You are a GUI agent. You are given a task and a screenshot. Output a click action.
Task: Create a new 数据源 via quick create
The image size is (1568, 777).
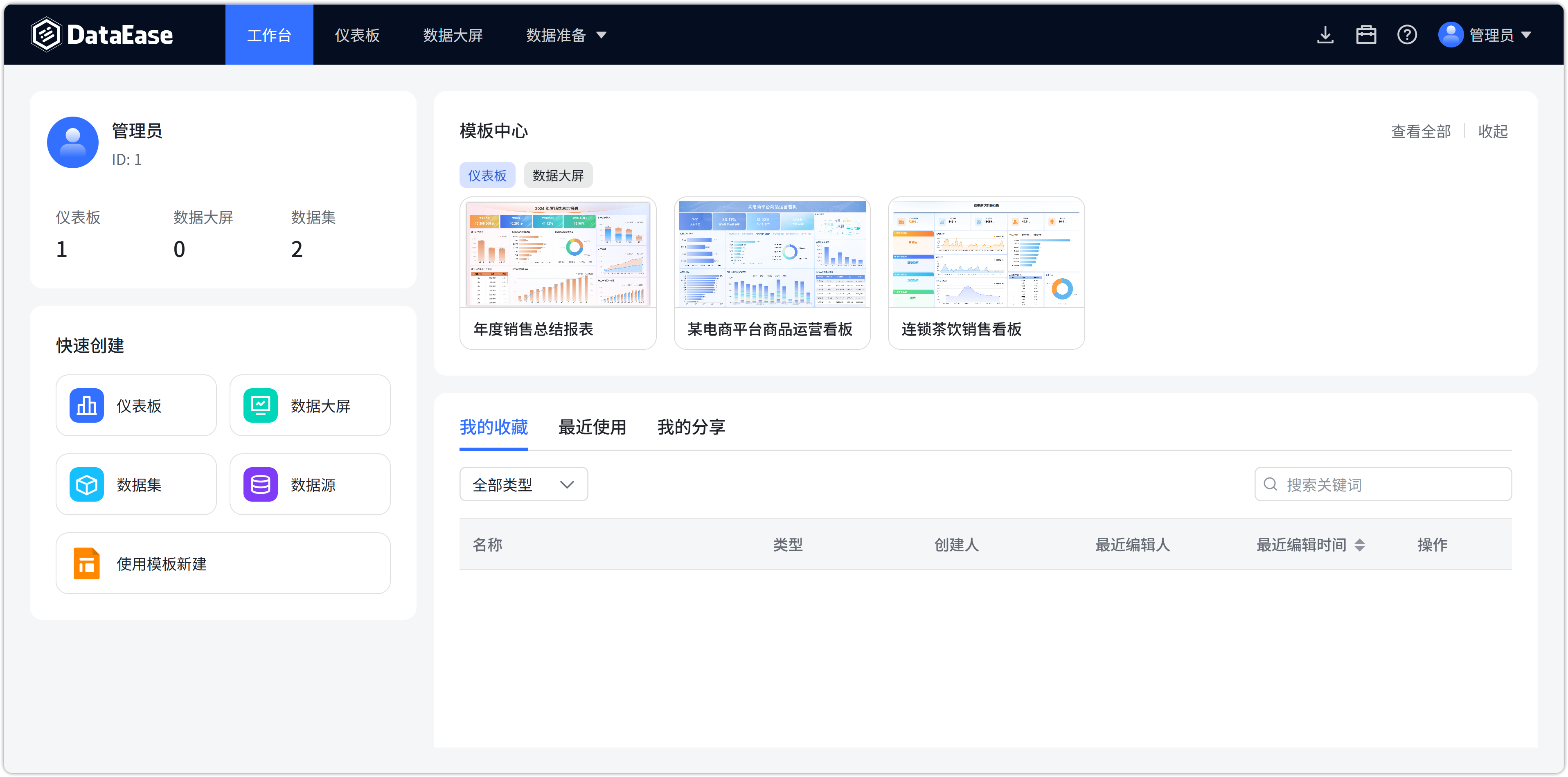pyautogui.click(x=310, y=484)
